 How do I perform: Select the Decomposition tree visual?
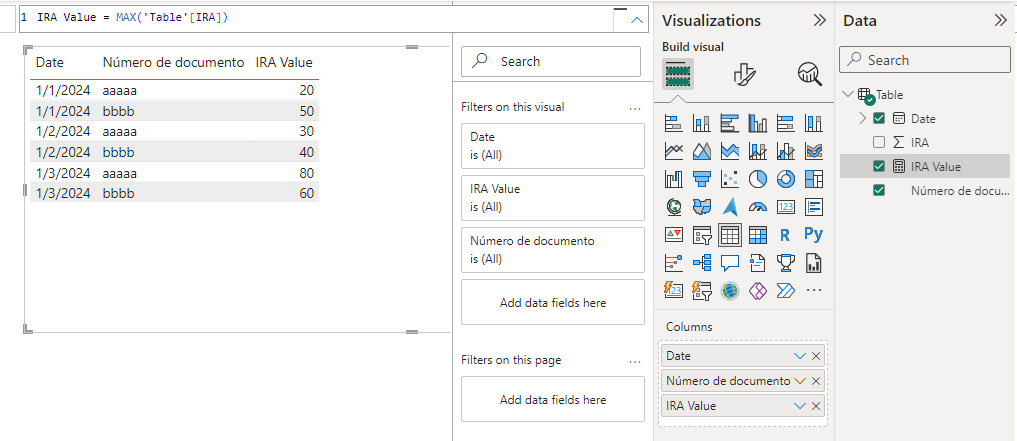[702, 263]
